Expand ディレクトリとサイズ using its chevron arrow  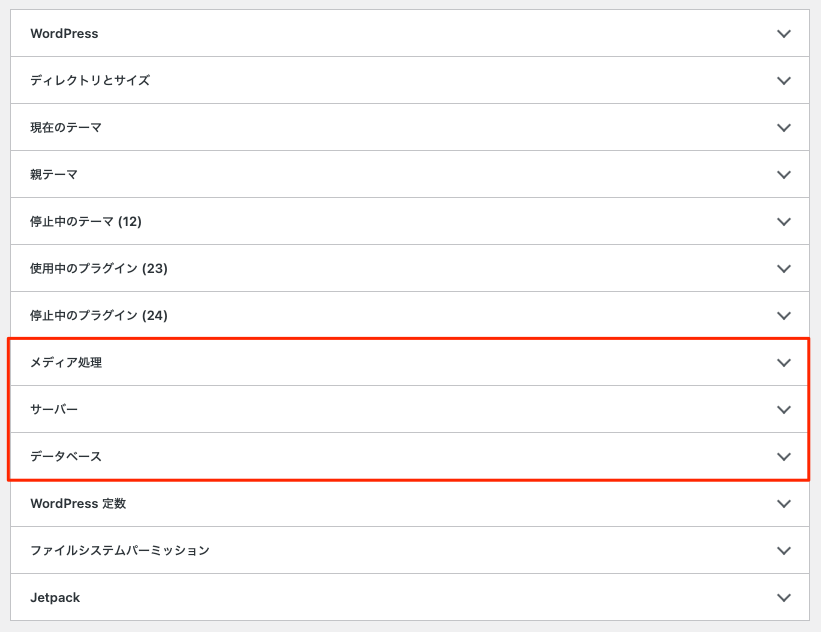coord(784,81)
